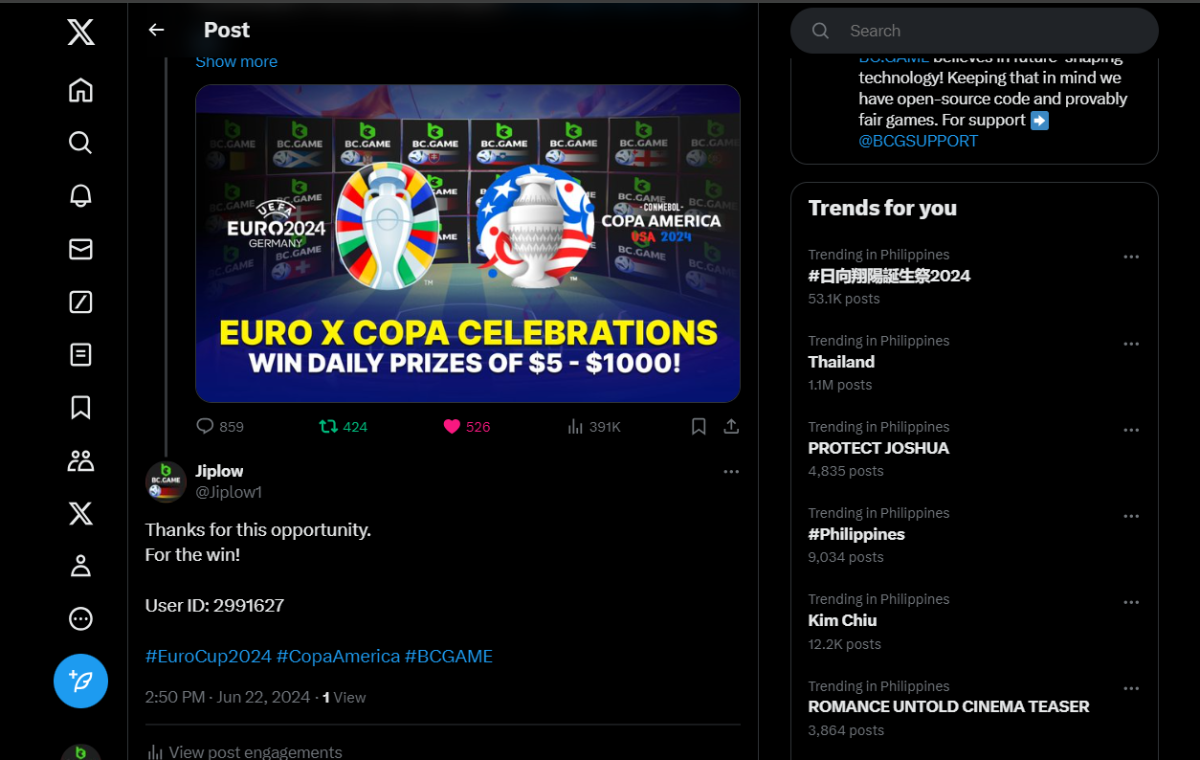Open more options for Thailand trend
1200x760 pixels.
(1131, 344)
